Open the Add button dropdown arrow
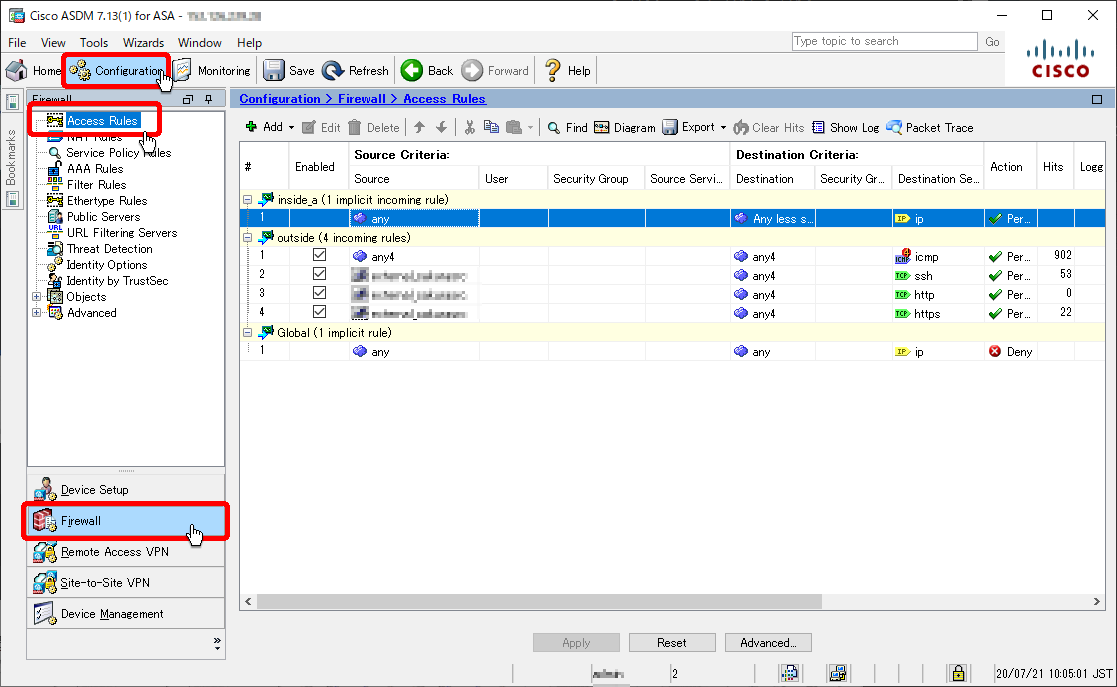 tap(291, 128)
